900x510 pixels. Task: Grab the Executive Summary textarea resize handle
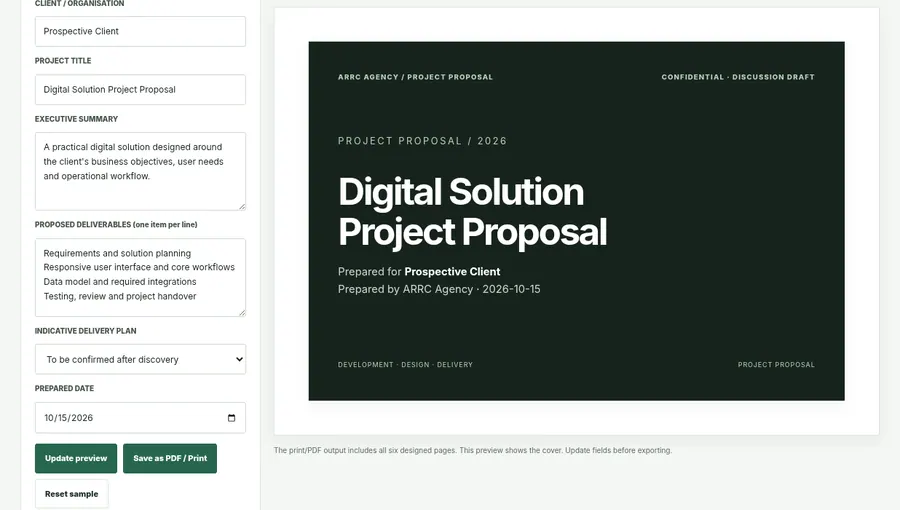[x=242, y=206]
